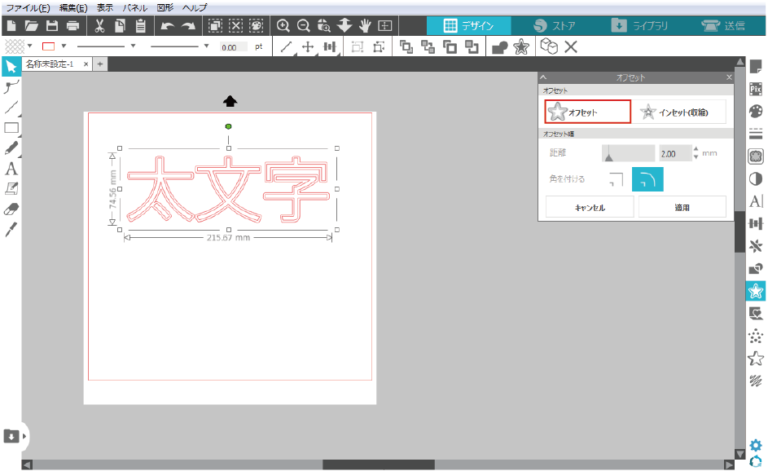Image resolution: width=768 pixels, height=471 pixels.
Task: Open the パネル menu
Action: (134, 8)
